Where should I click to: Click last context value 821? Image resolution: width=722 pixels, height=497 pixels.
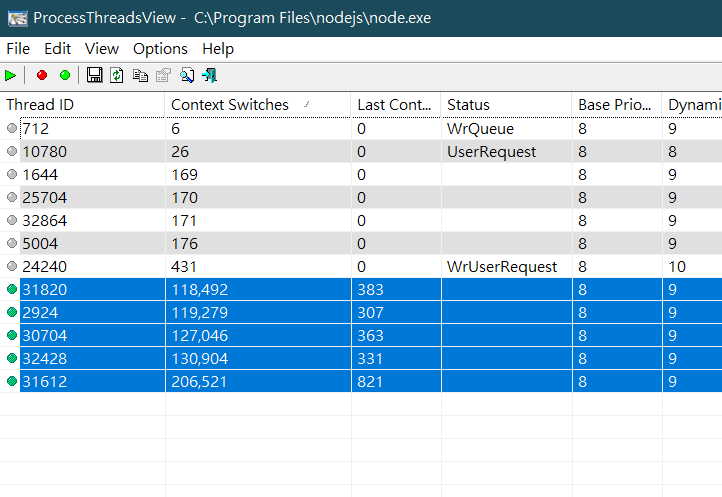(x=370, y=382)
